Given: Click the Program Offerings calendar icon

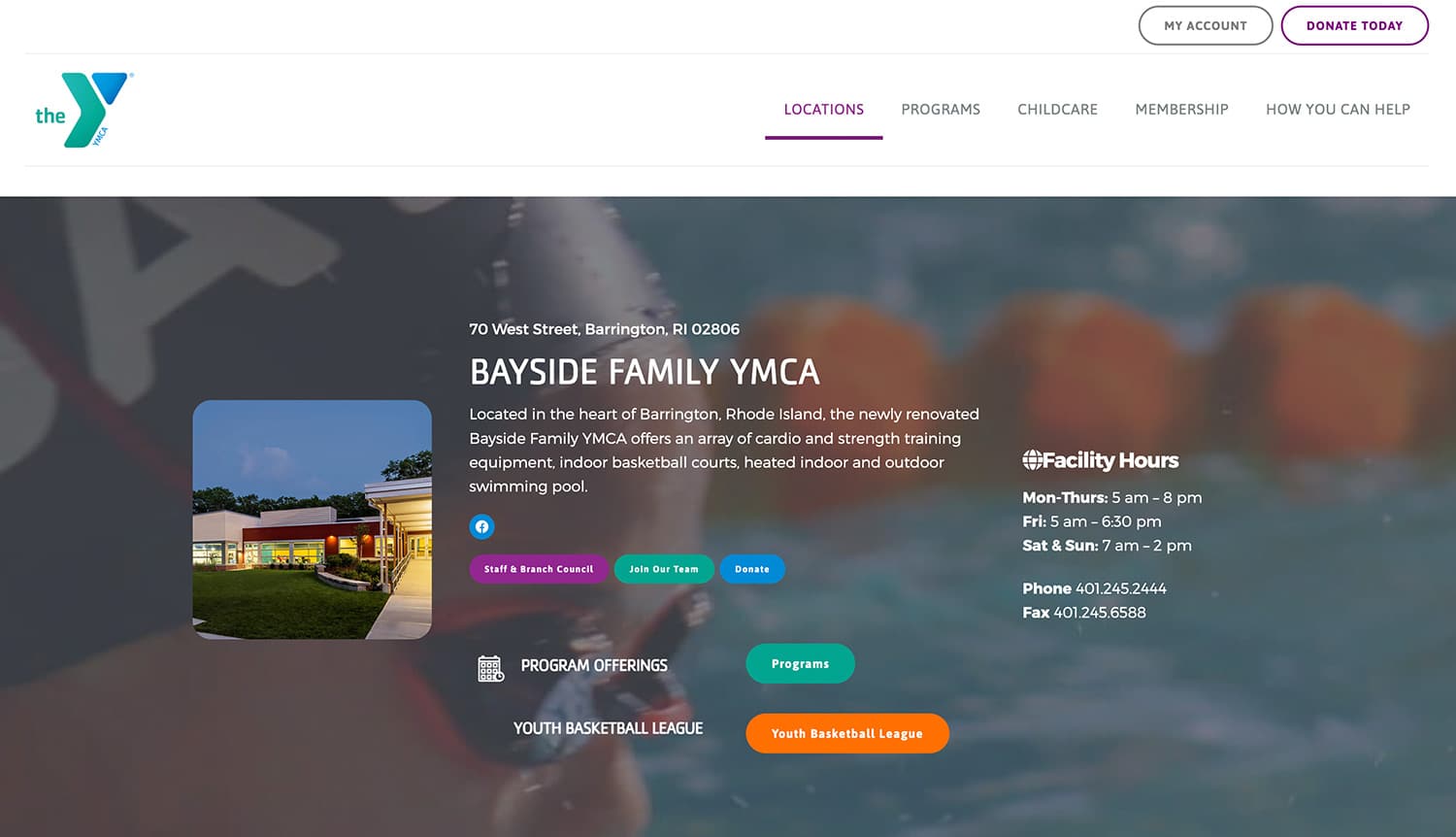Looking at the screenshot, I should pyautogui.click(x=491, y=668).
